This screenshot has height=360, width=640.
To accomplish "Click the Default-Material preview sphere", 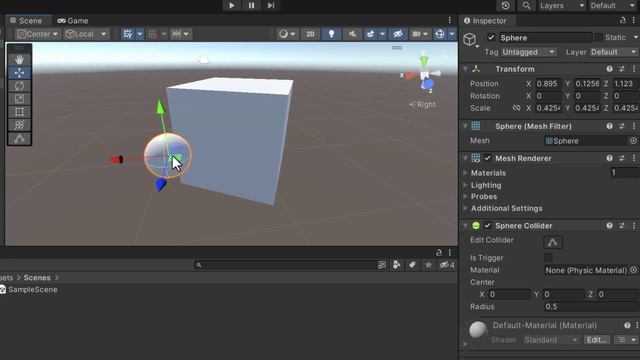I will [x=478, y=330].
